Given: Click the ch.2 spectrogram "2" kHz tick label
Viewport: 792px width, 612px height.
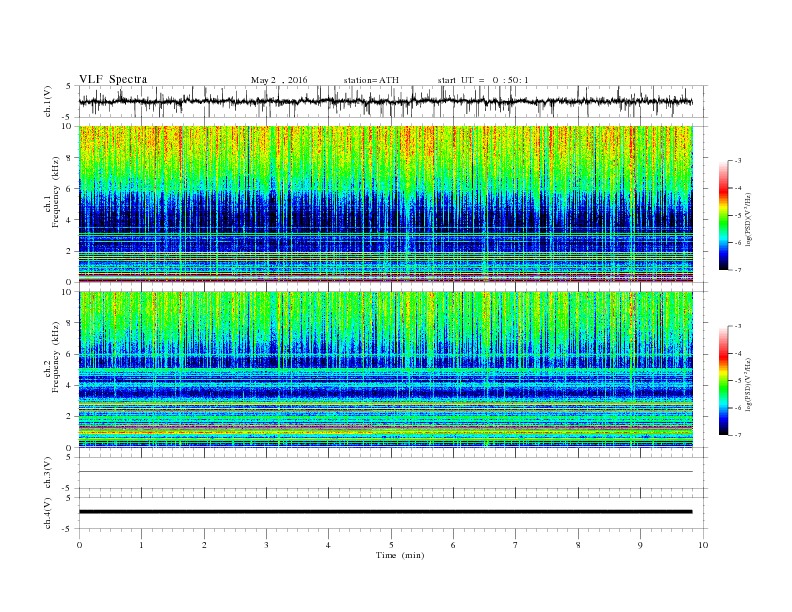Looking at the screenshot, I should click(69, 416).
